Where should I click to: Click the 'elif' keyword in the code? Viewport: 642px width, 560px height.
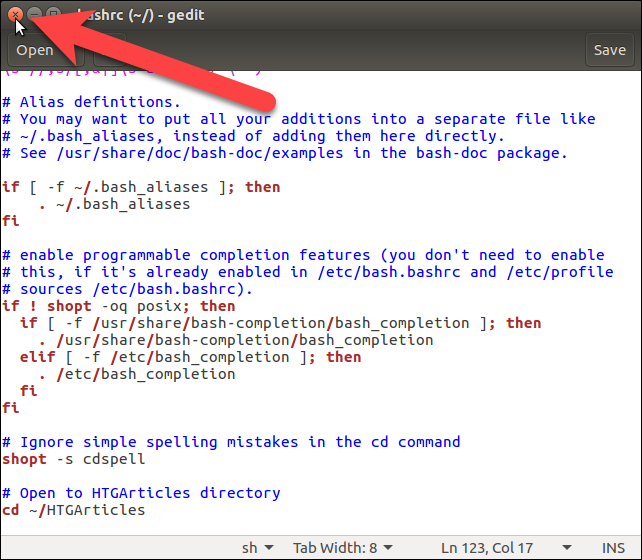point(37,357)
